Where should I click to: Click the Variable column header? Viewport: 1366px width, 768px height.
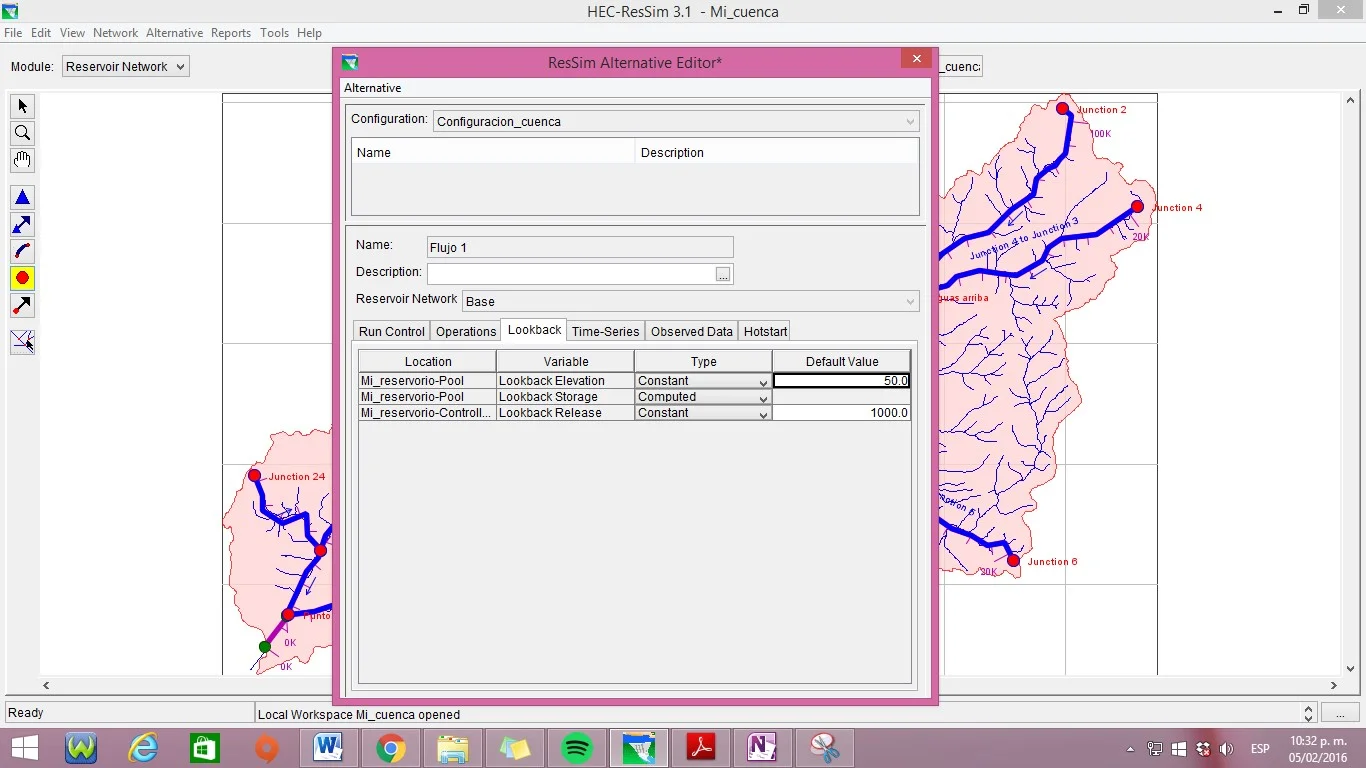coord(566,362)
